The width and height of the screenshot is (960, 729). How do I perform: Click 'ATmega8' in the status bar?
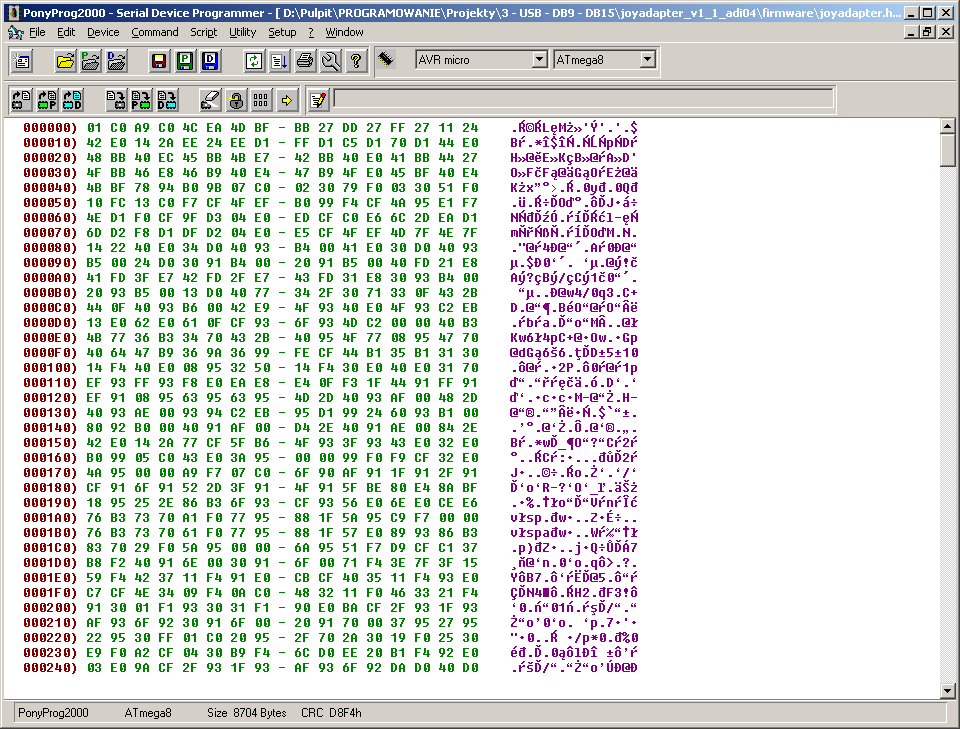pyautogui.click(x=148, y=713)
